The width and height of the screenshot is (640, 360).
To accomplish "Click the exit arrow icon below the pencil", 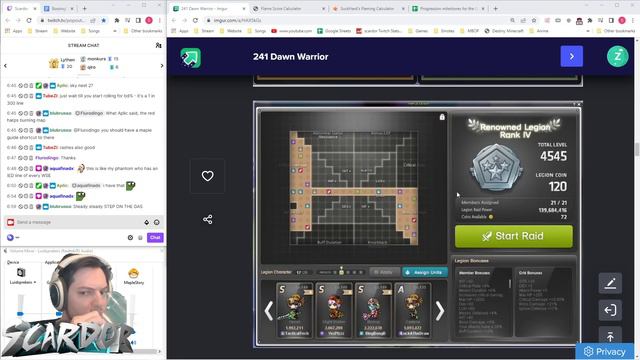I will pos(610,310).
